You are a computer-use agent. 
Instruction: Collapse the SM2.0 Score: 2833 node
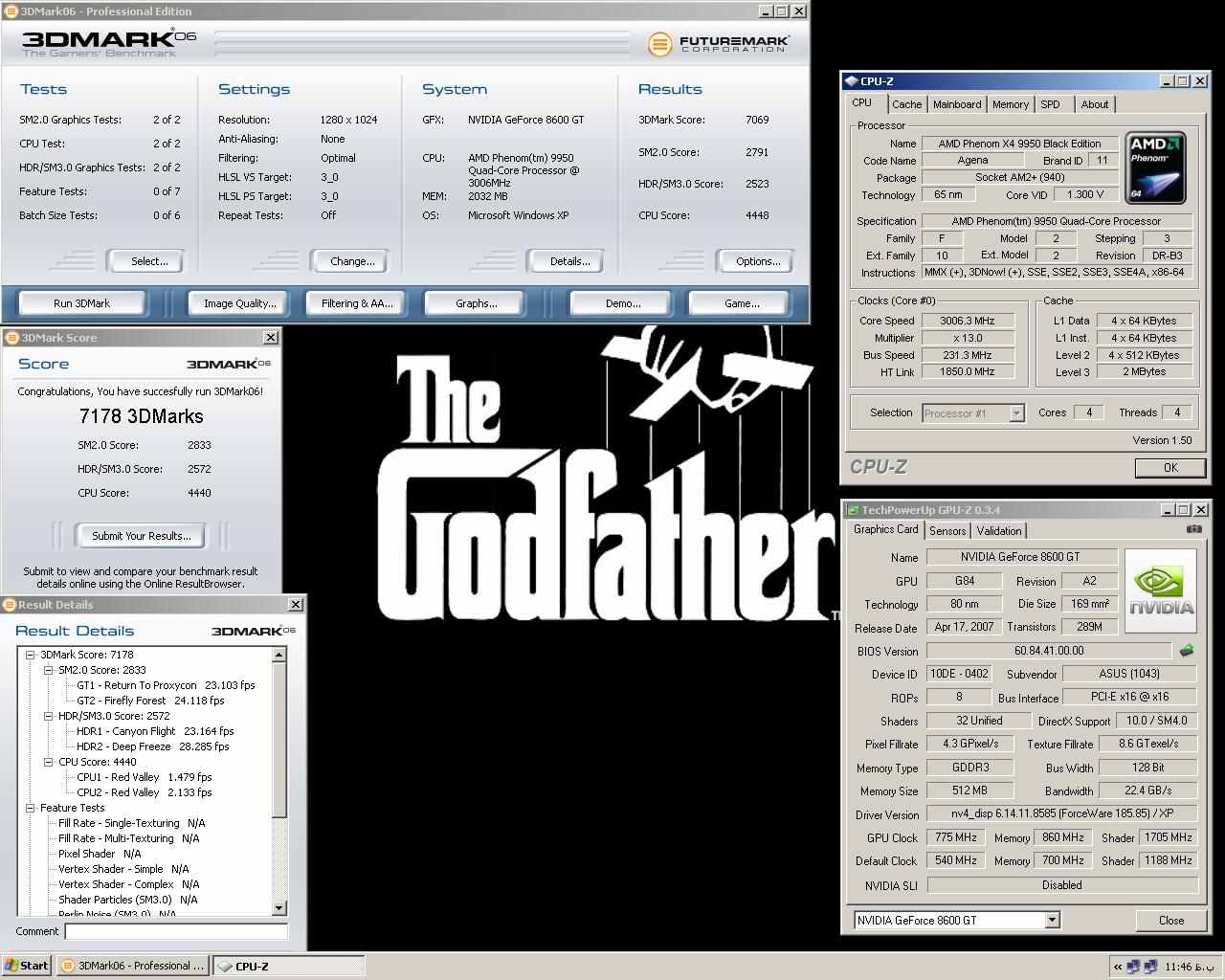tap(49, 670)
